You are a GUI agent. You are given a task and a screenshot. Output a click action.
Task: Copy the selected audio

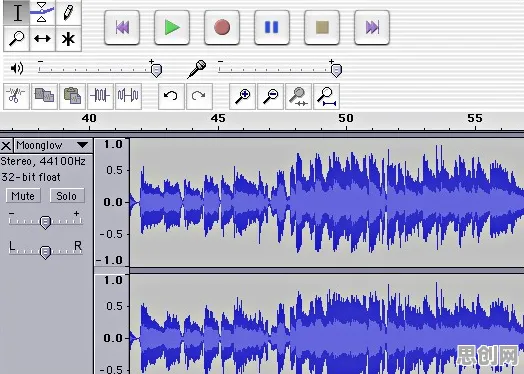click(x=44, y=96)
